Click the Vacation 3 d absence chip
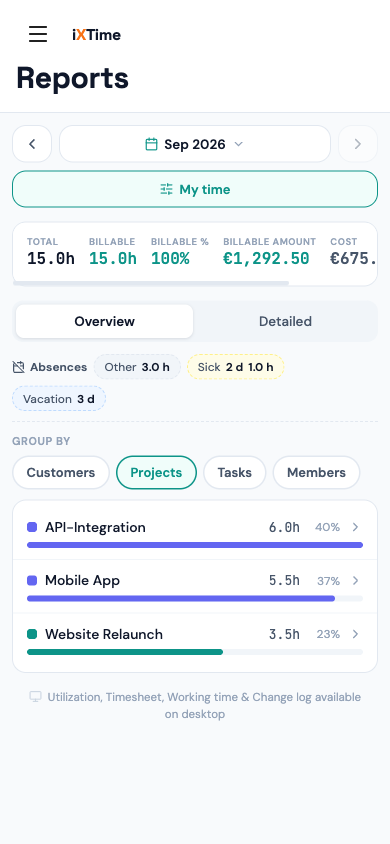The height and width of the screenshot is (844, 390). point(59,399)
